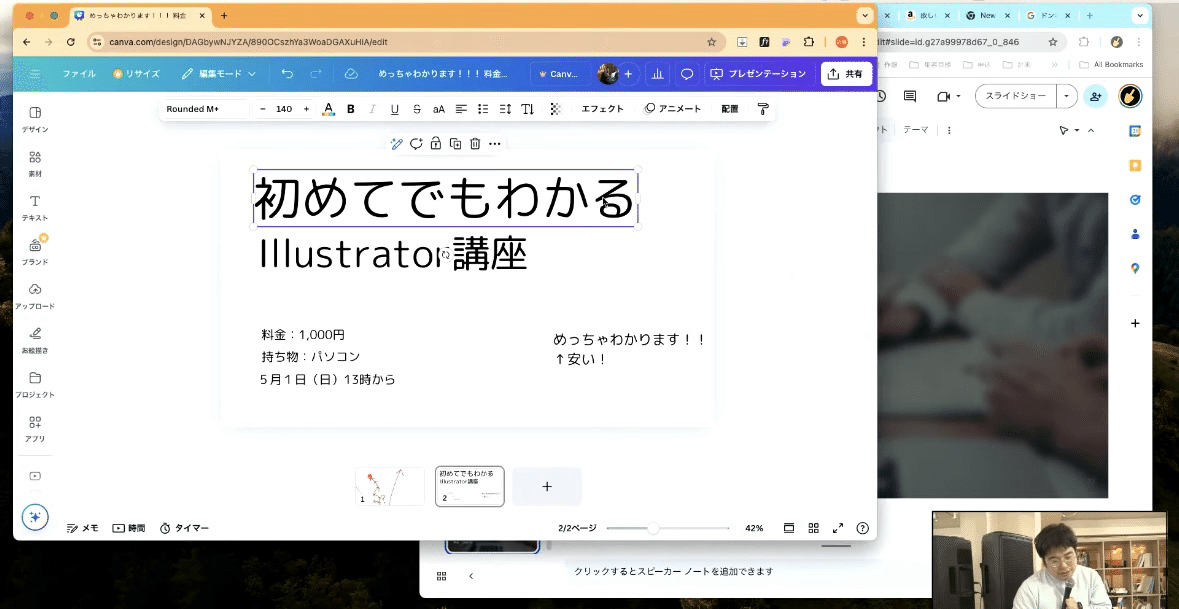Open the ブランド panel
1179x609 pixels.
coord(35,251)
